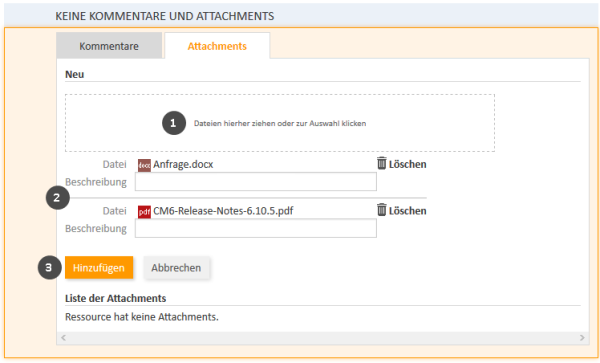This screenshot has width=600, height=363.
Task: Click Hinzufügen to add attachments
Action: click(99, 268)
